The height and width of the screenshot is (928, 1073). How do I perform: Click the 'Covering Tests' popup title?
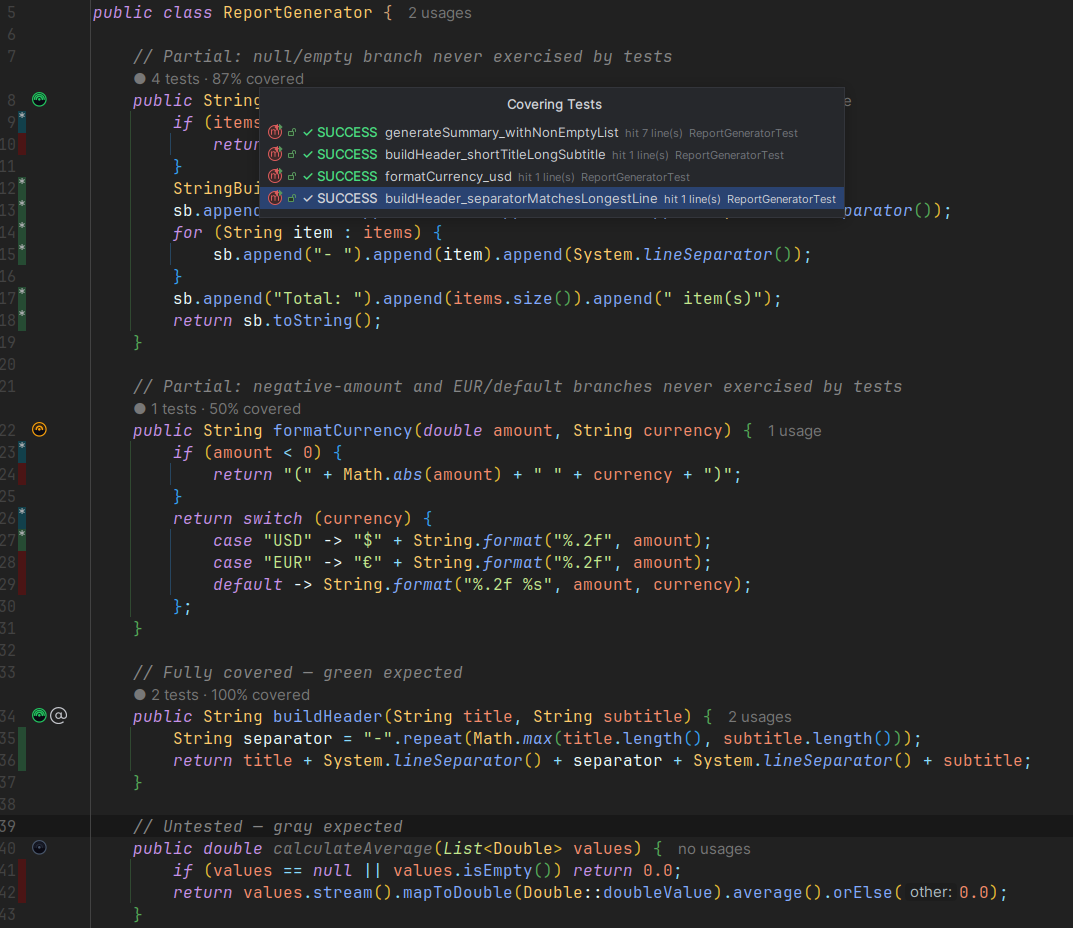[x=554, y=104]
